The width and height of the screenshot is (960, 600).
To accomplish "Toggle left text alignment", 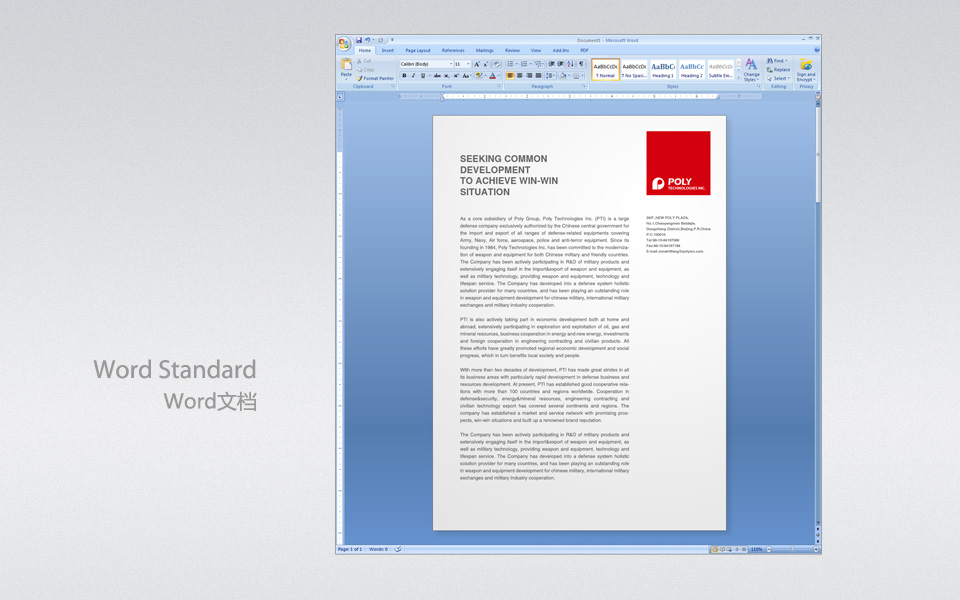I will [x=510, y=76].
